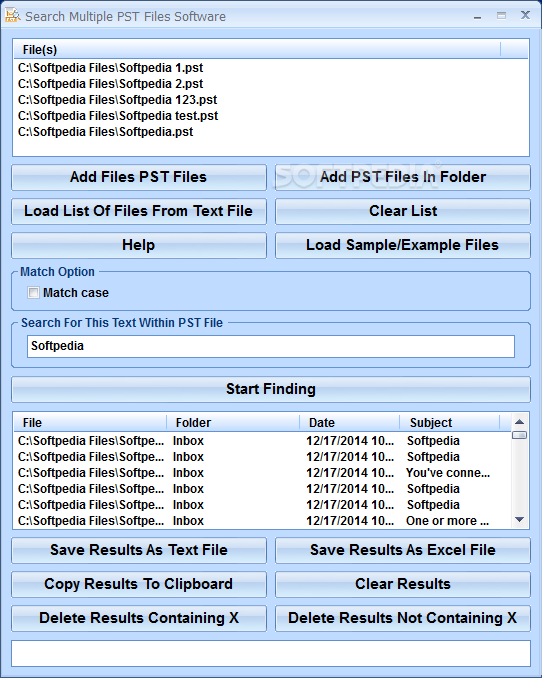Click the Add Files PST Files button

138,177
